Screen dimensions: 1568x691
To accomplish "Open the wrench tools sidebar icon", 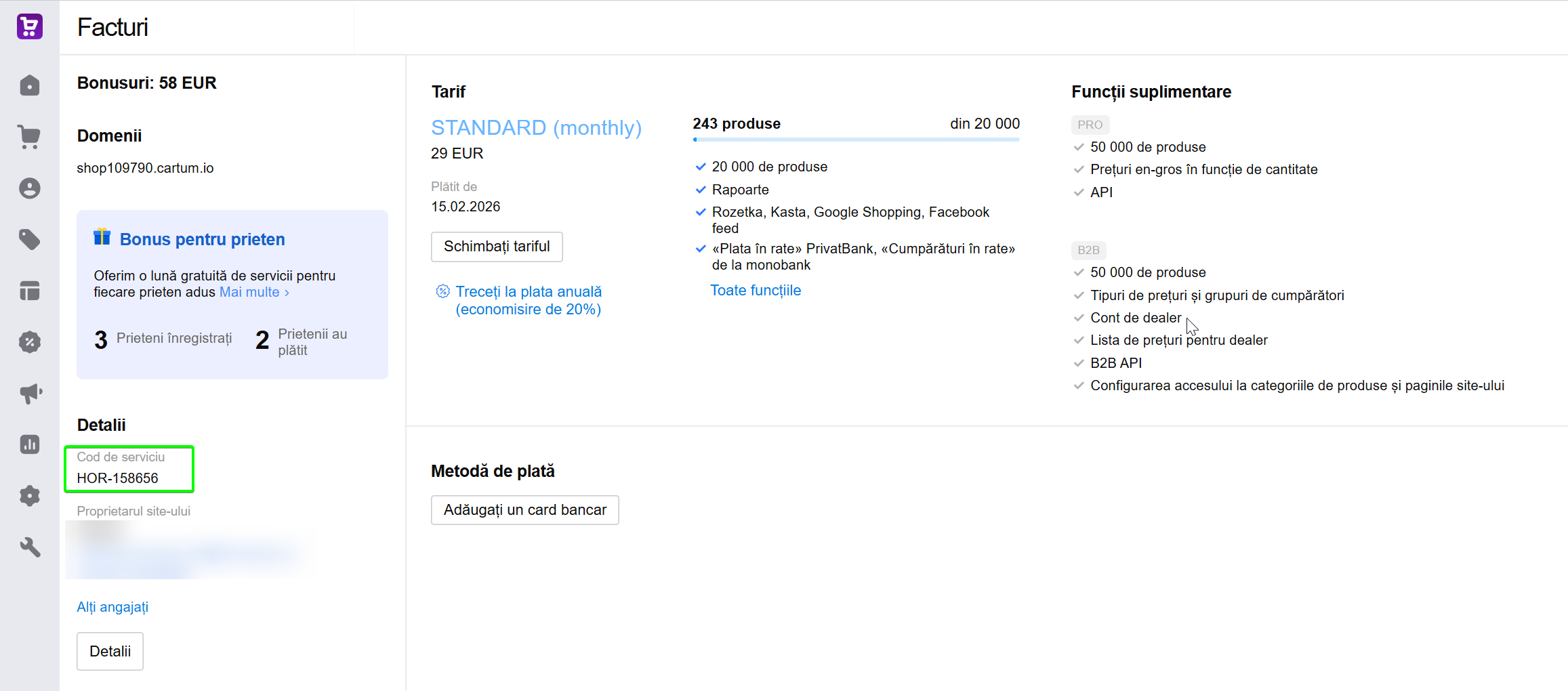I will click(30, 547).
